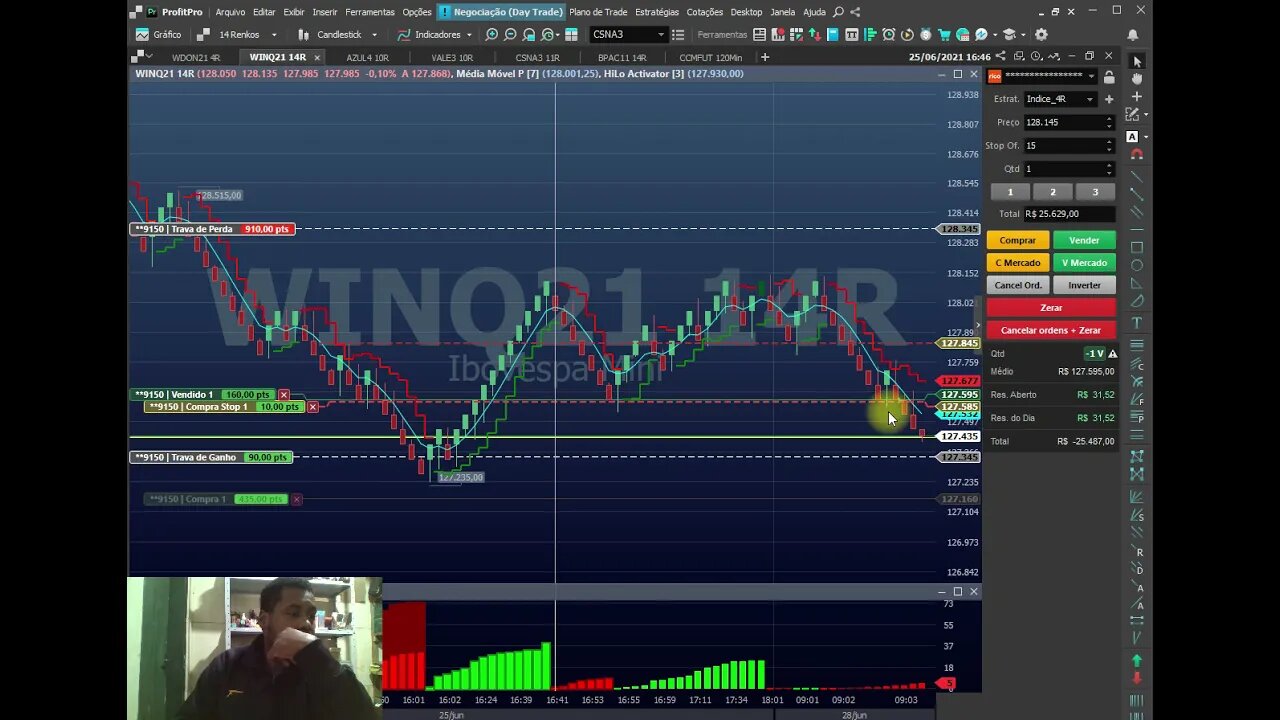
Task: Click the Qtd quantity input field
Action: click(x=1067, y=169)
